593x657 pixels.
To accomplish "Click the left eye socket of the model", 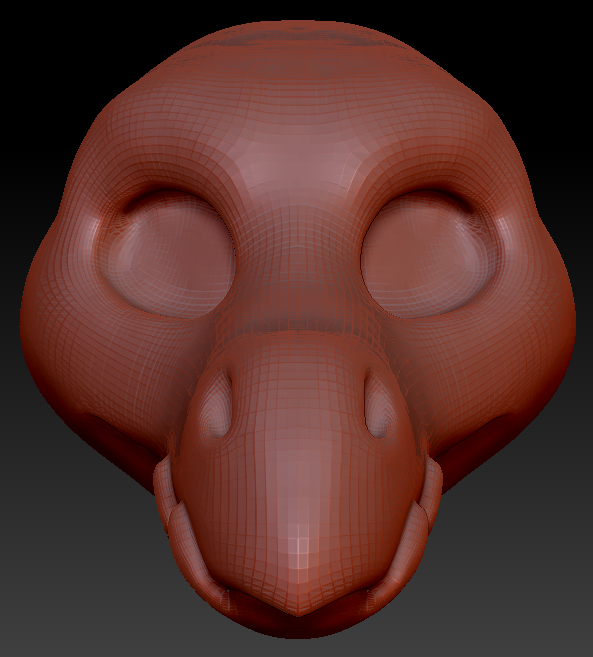I will (x=168, y=254).
